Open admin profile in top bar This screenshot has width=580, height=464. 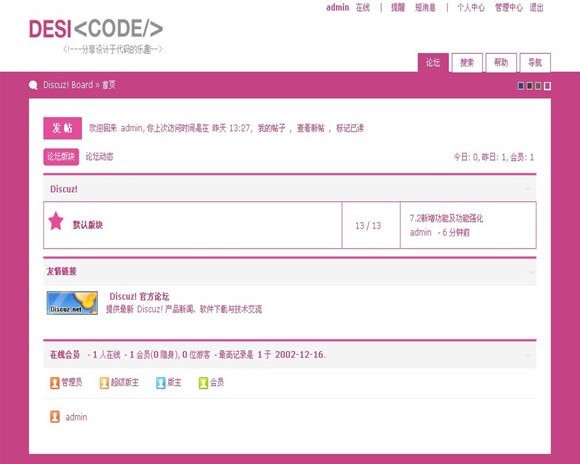click(337, 7)
